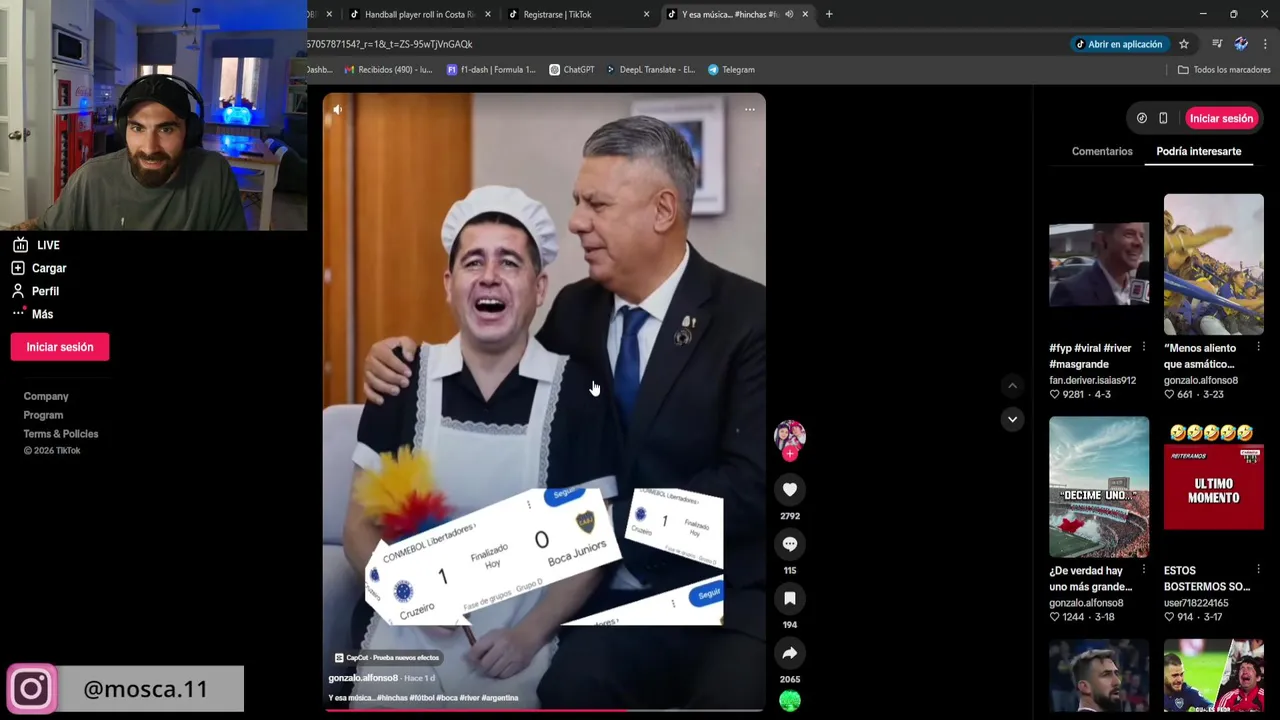The image size is (1280, 720).
Task: Click username user718224165
Action: 1196,603
